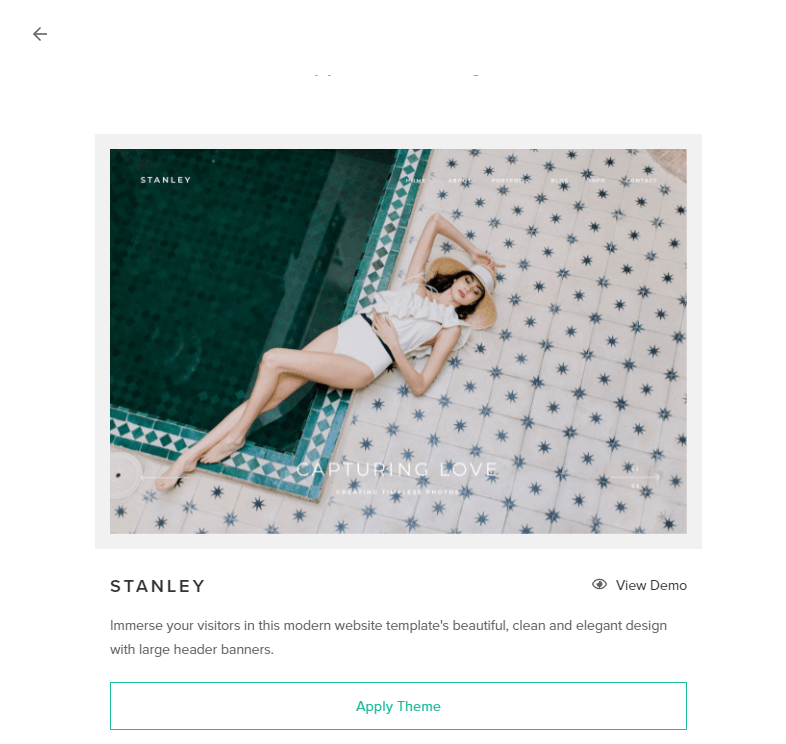Click the eye icon beside View Demo
This screenshot has width=786, height=744.
[x=599, y=584]
